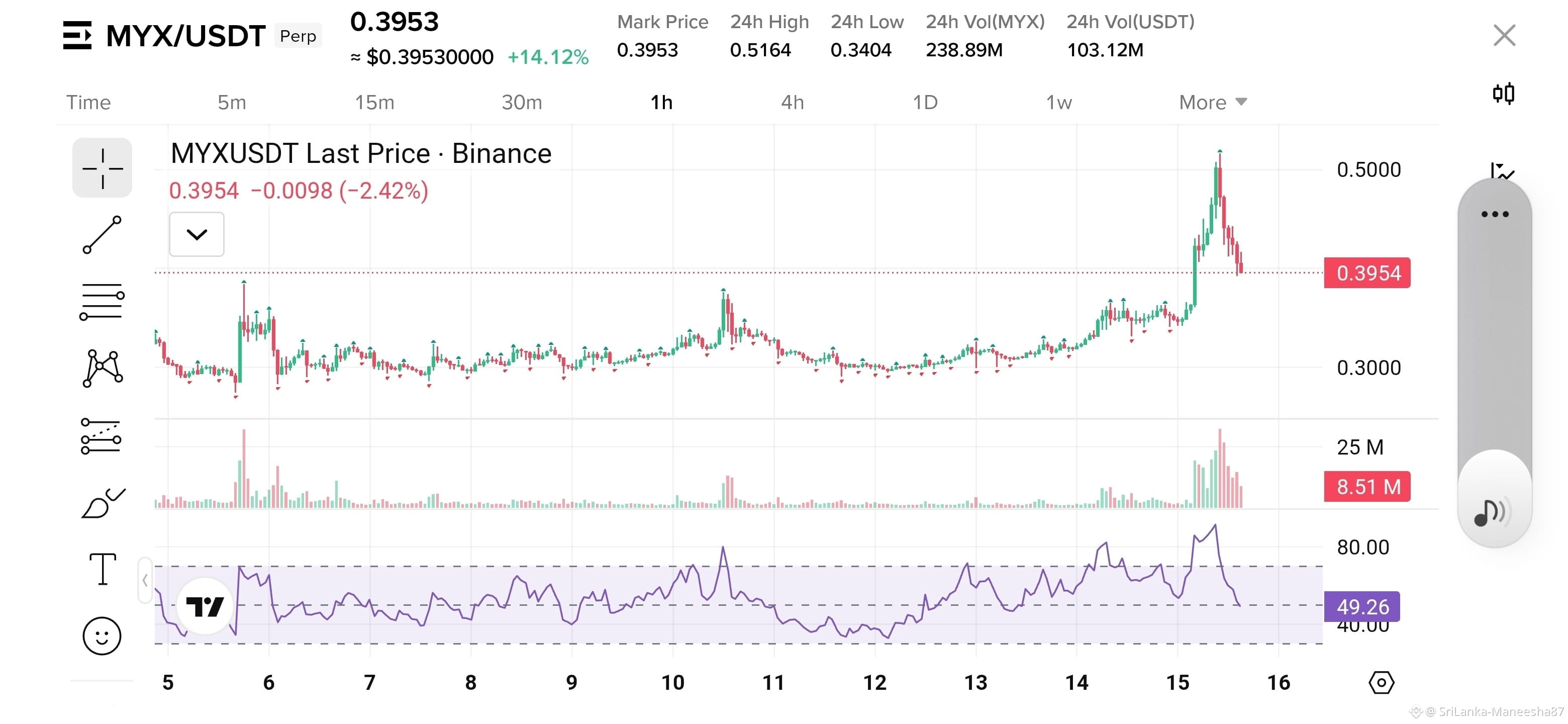
Task: Open the emoji sticker tool
Action: click(x=102, y=636)
